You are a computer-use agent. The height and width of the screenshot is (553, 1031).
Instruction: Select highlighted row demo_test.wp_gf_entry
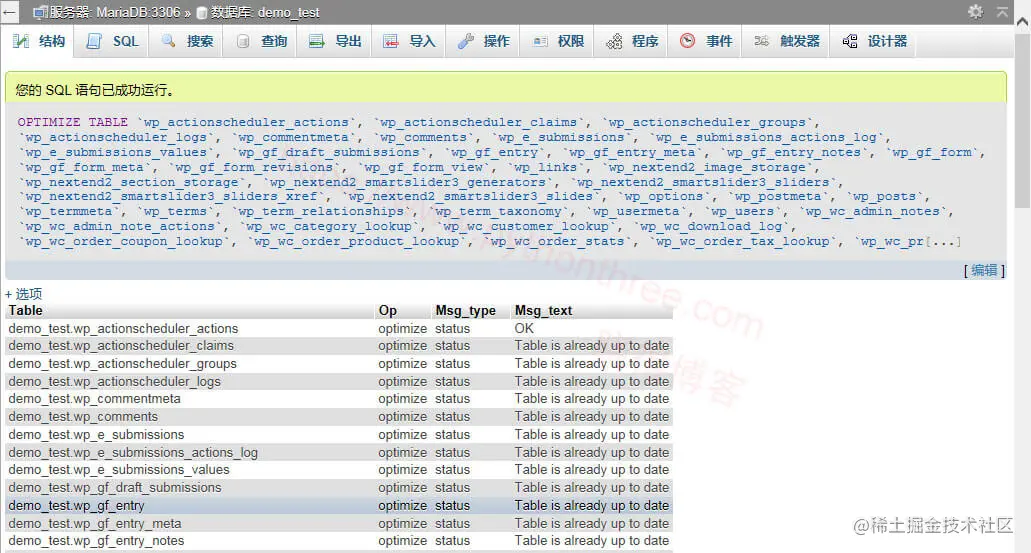339,506
